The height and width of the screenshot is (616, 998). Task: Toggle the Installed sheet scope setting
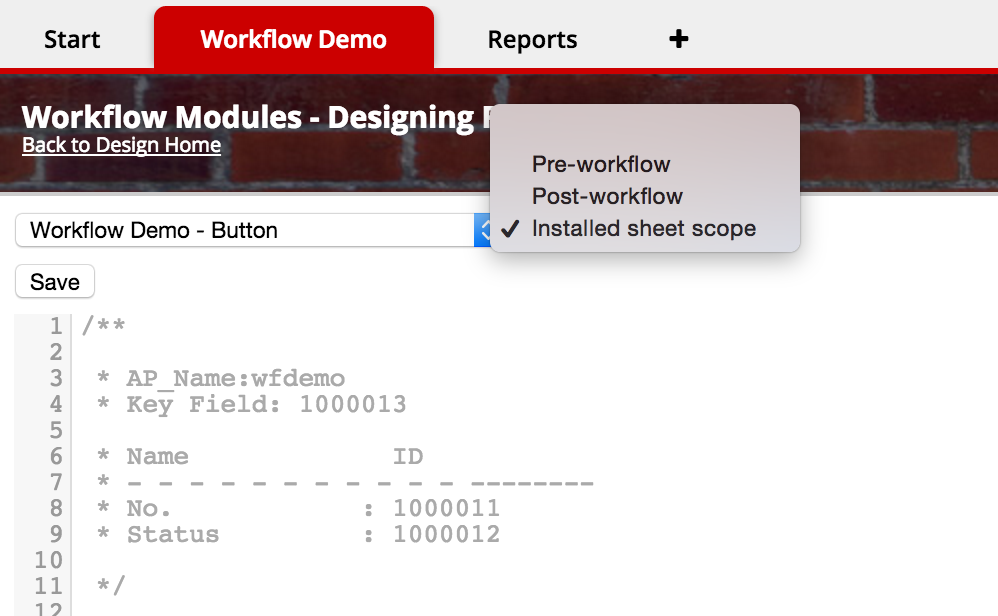tap(645, 228)
